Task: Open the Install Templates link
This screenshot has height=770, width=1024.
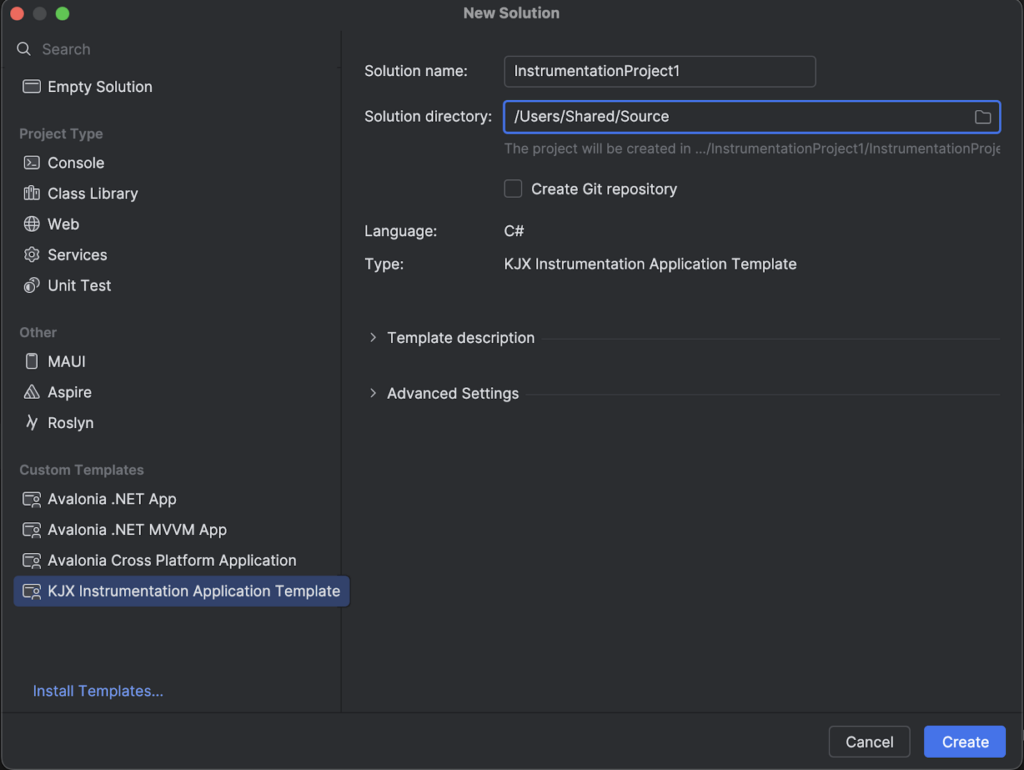Action: click(98, 691)
